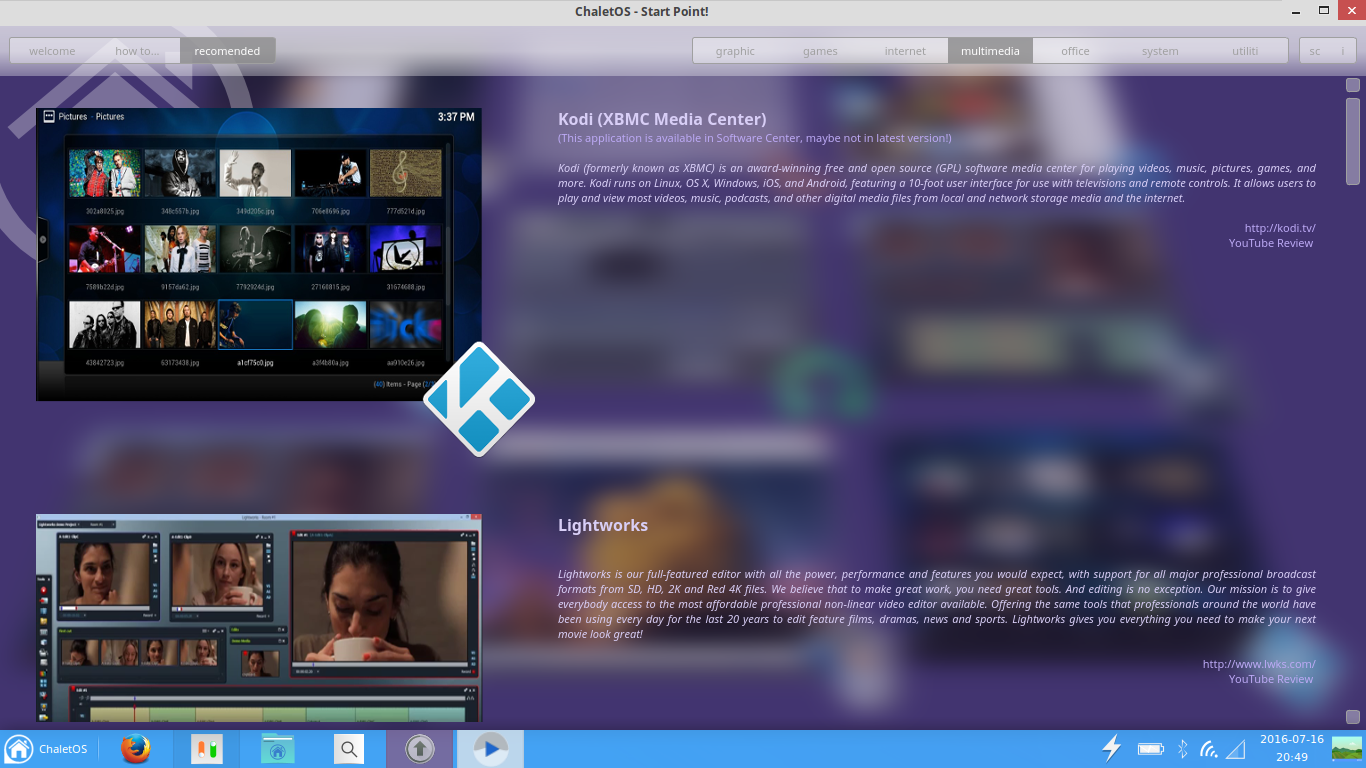Open the office category tab
The image size is (1366, 768).
1075,51
